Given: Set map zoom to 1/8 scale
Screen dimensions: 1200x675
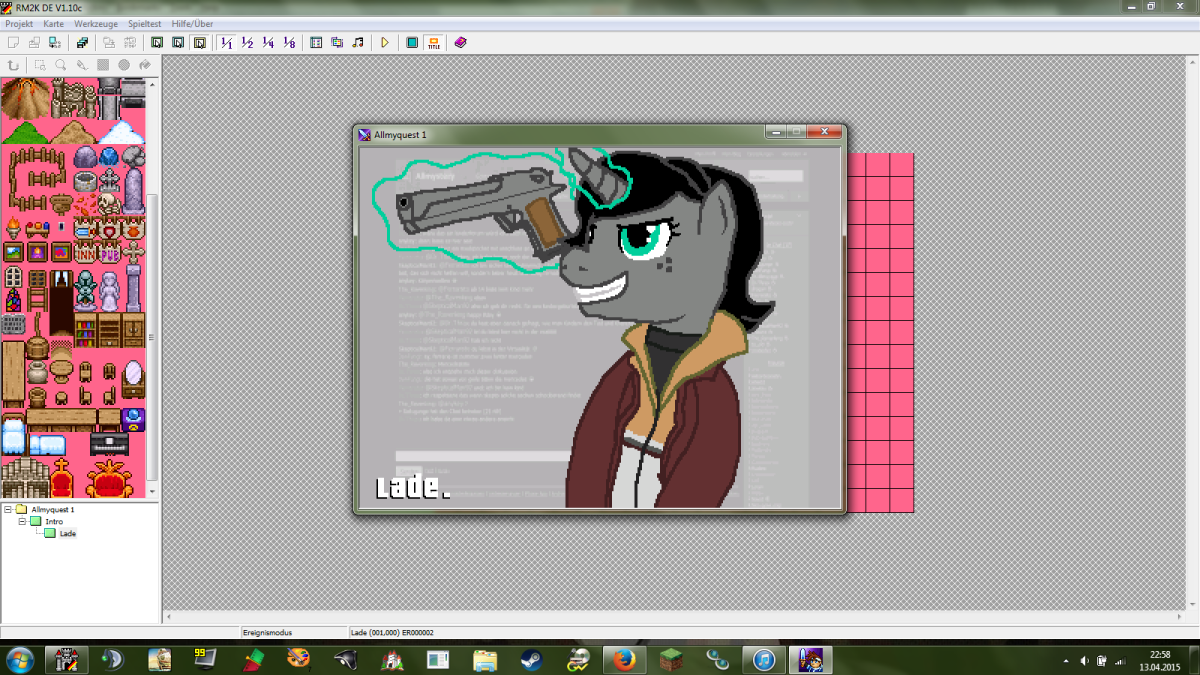Looking at the screenshot, I should pyautogui.click(x=289, y=43).
